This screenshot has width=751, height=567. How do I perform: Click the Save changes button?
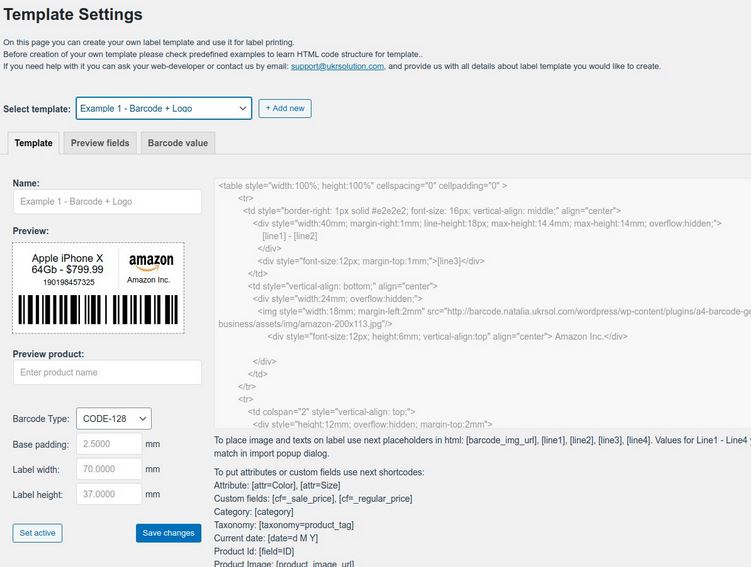click(x=169, y=533)
